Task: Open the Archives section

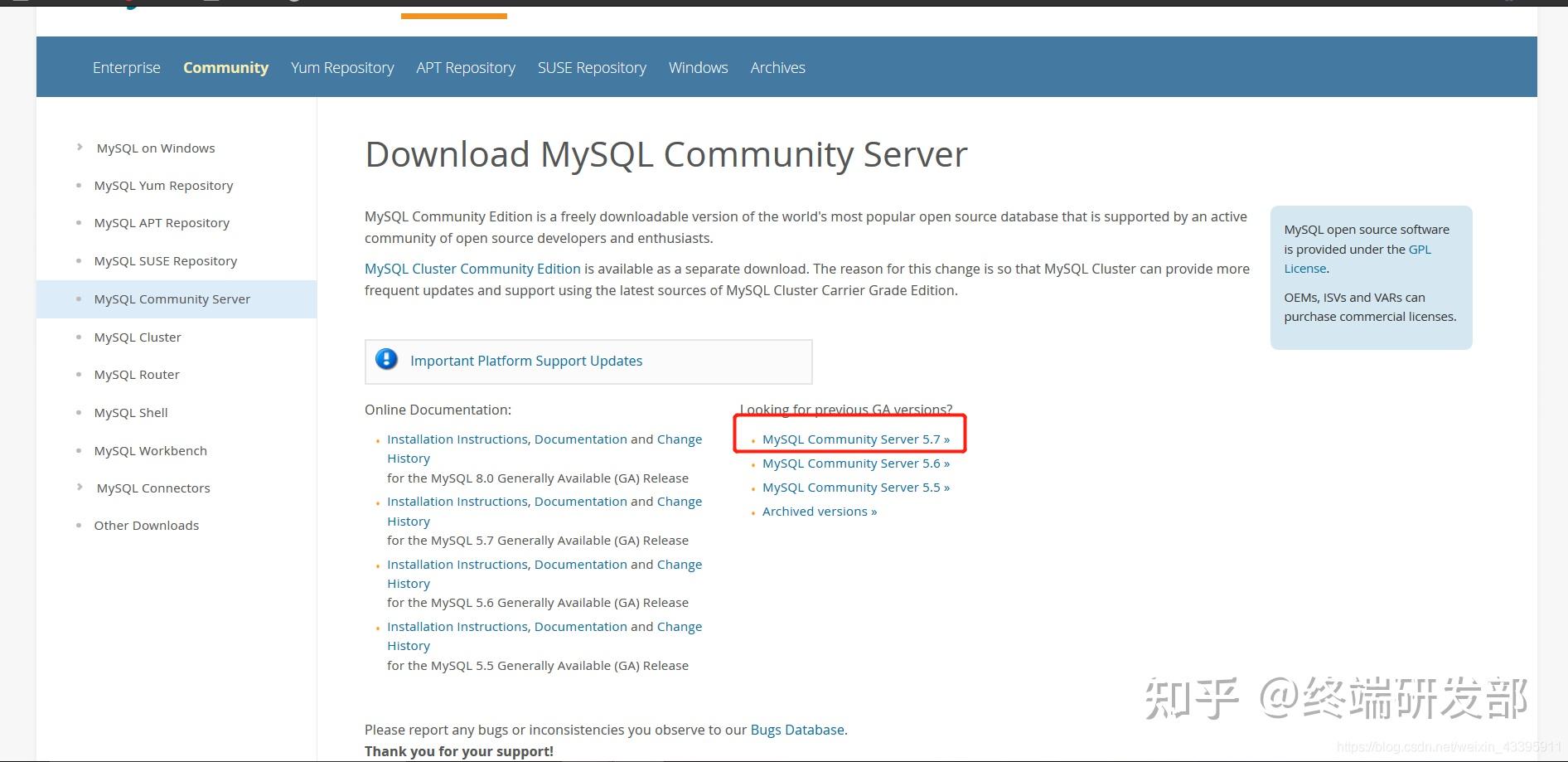Action: (x=777, y=67)
